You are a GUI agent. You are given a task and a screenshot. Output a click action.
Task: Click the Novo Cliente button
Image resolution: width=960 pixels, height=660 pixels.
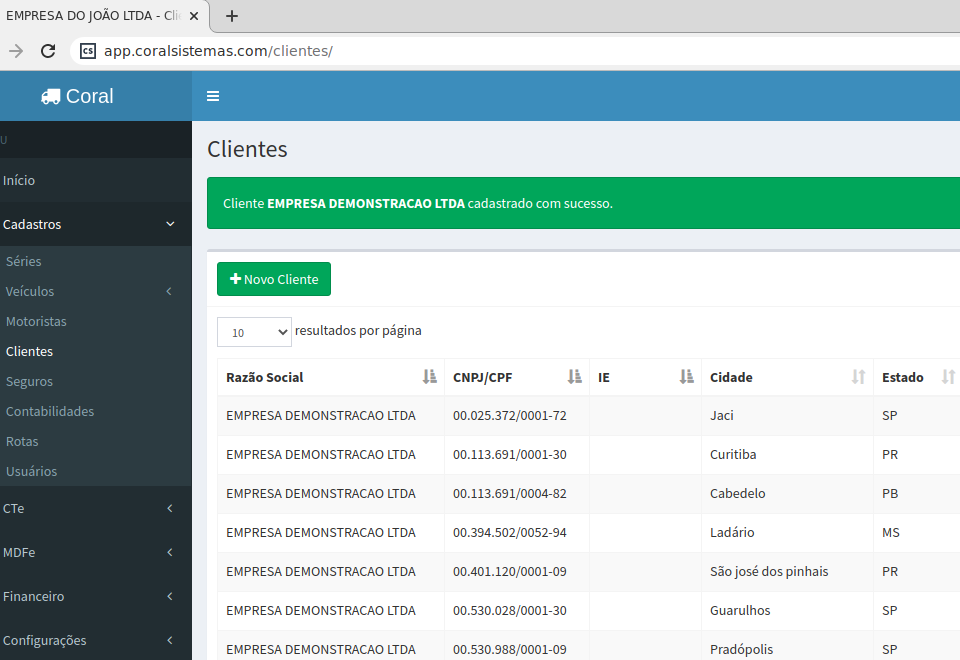pos(274,280)
